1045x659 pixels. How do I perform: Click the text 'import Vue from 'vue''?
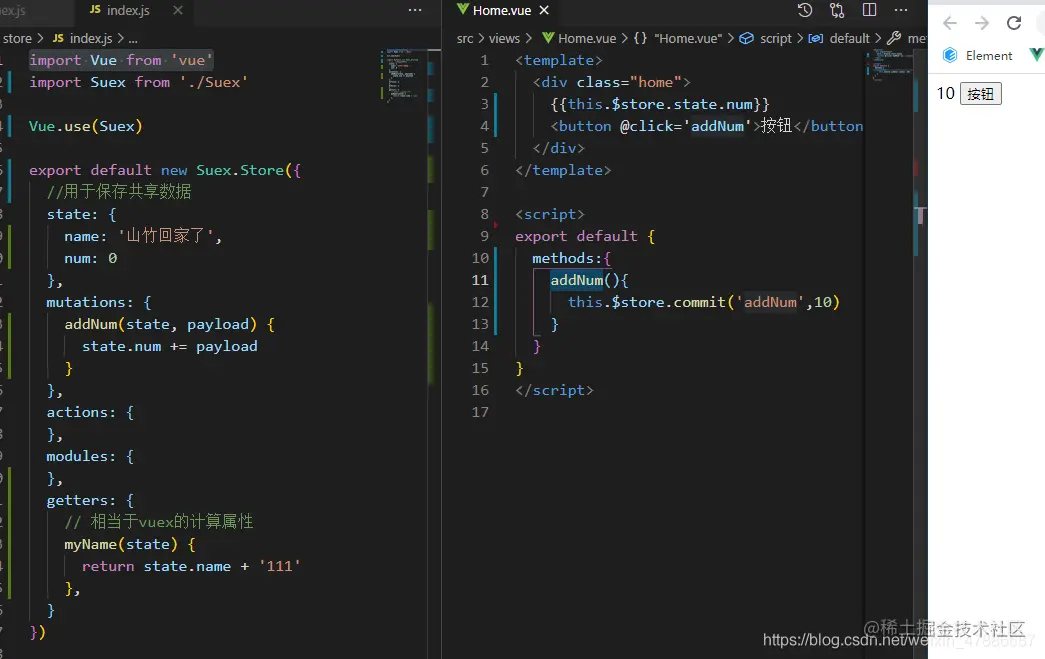tap(121, 60)
